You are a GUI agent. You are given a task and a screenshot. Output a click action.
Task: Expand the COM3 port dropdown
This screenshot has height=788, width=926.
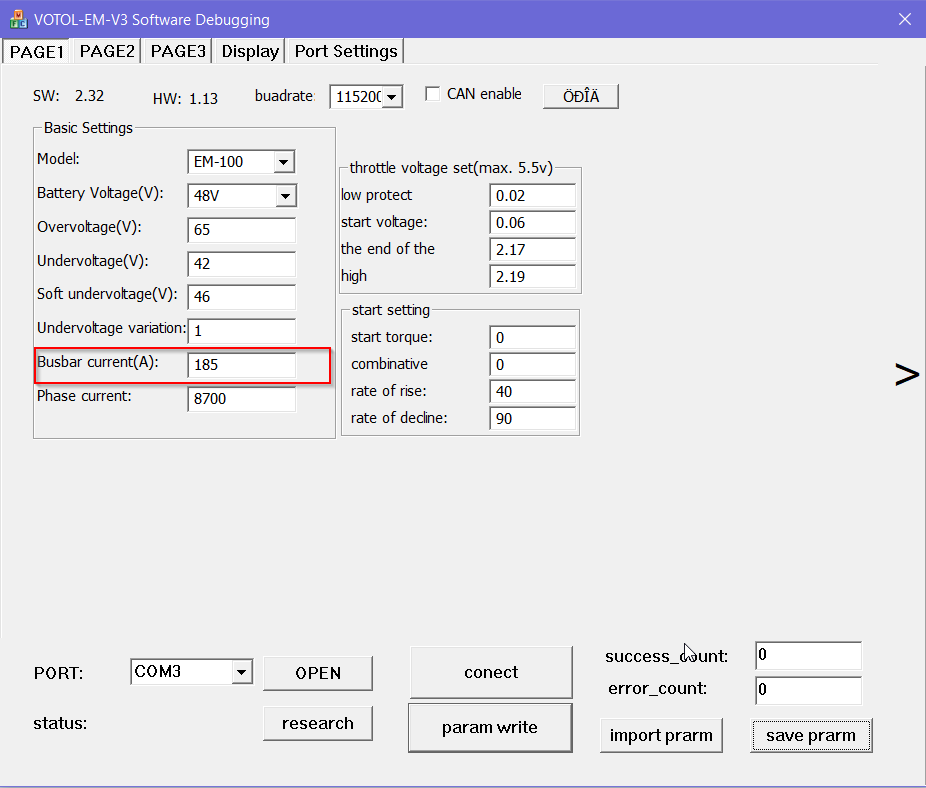241,672
